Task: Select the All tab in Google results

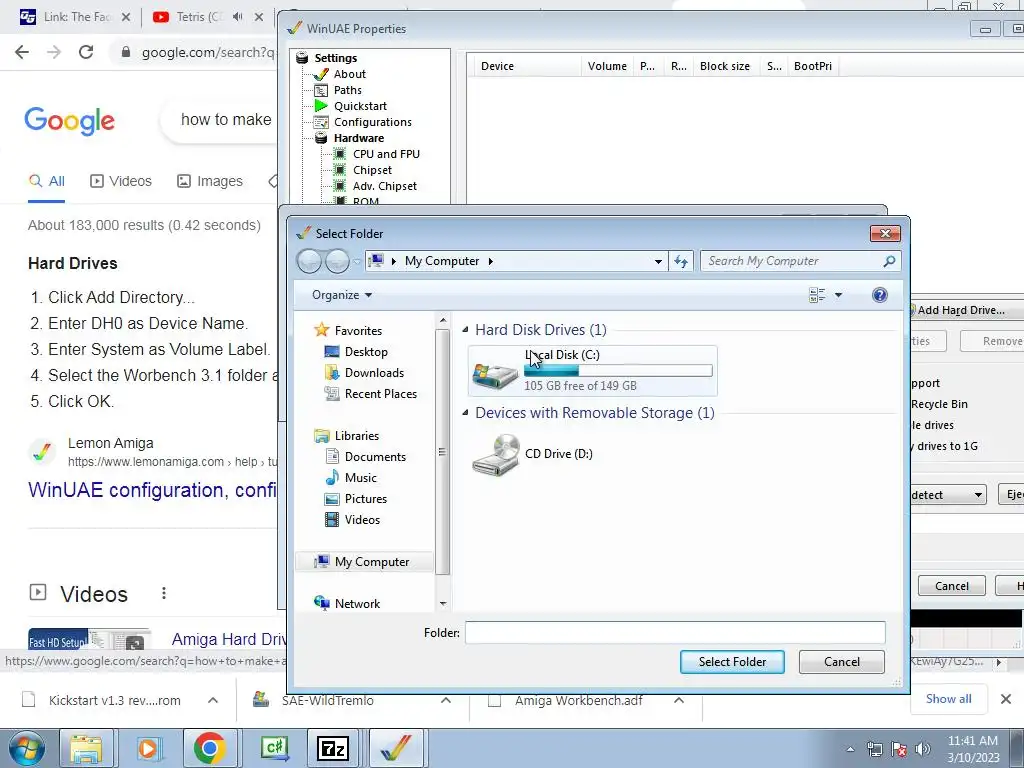Action: (x=46, y=182)
